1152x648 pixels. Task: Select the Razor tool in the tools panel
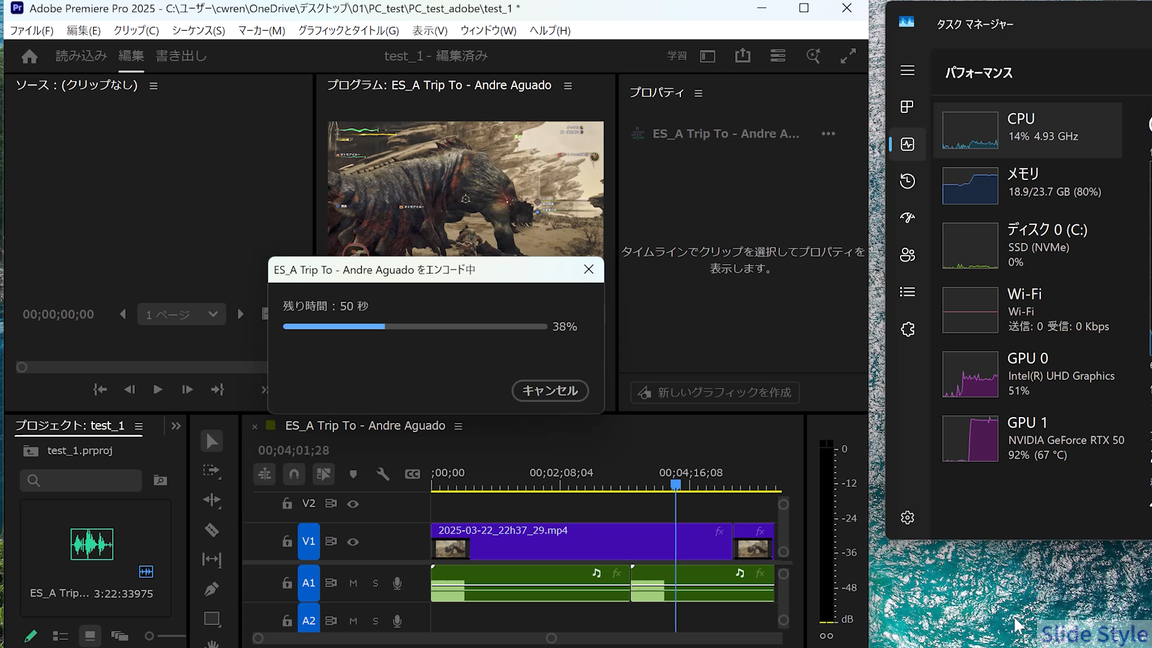(x=212, y=530)
